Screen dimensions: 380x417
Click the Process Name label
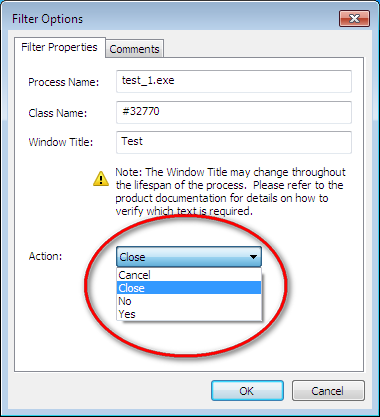[63, 82]
